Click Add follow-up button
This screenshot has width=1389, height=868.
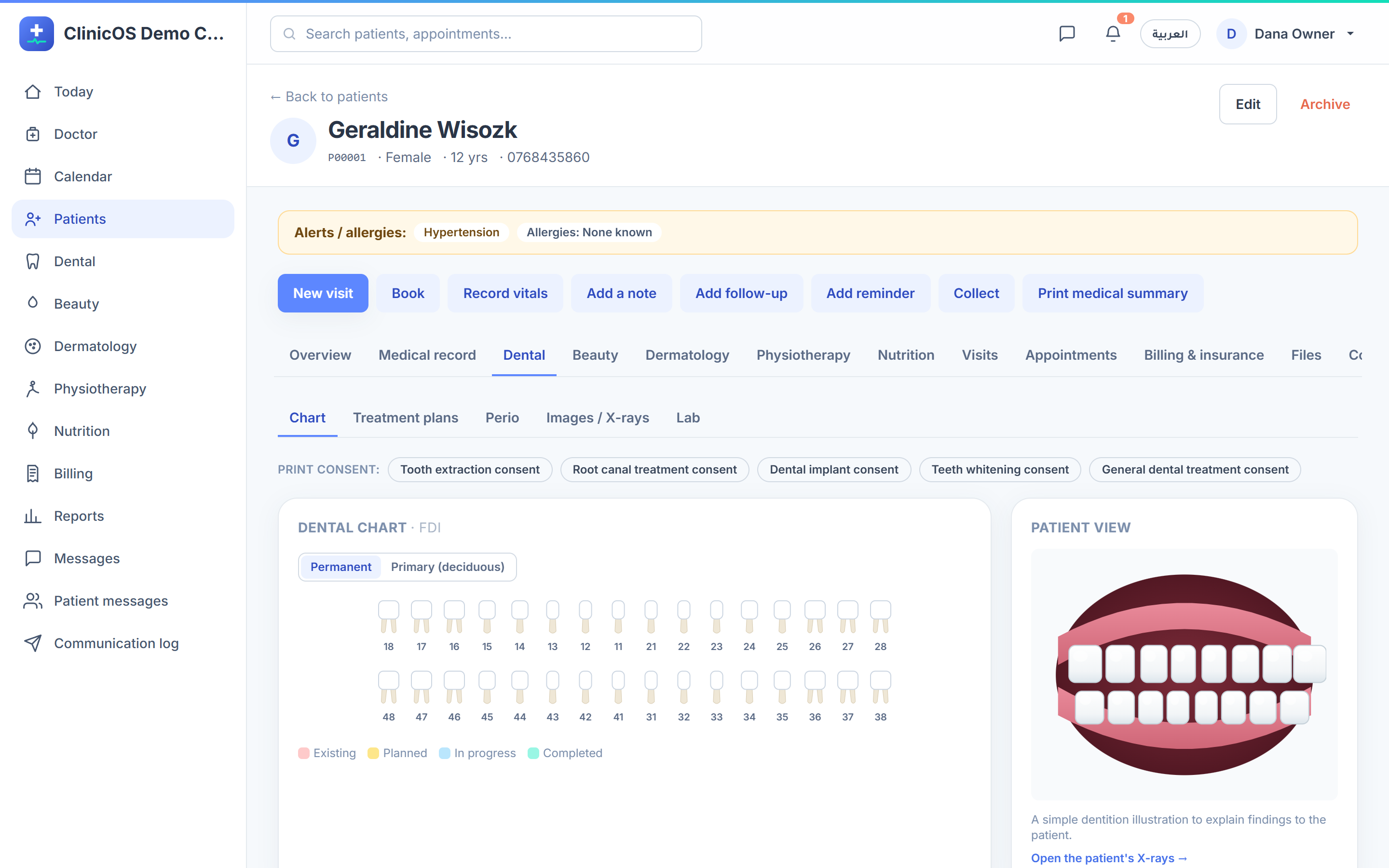coord(741,293)
